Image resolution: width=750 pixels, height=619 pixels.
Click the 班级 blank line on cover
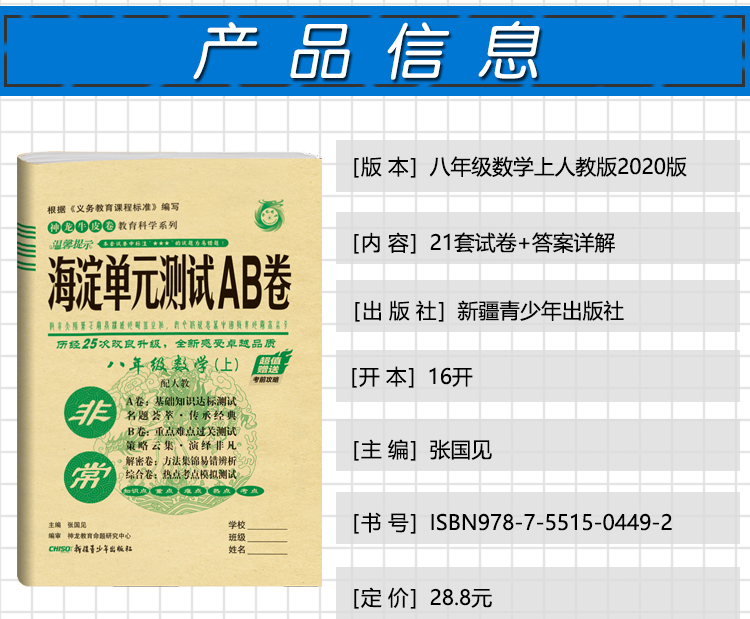(267, 540)
